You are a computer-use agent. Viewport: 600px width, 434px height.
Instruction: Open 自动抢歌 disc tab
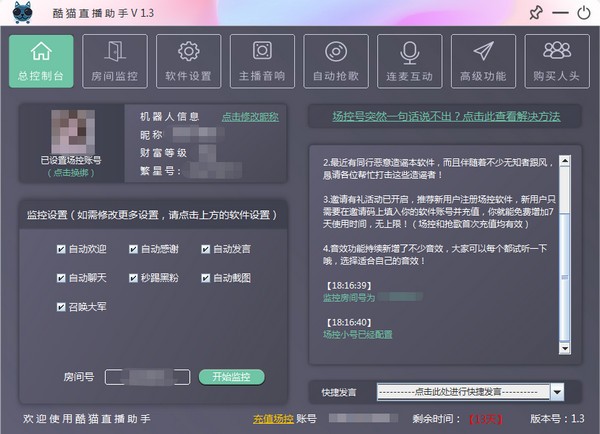336,61
